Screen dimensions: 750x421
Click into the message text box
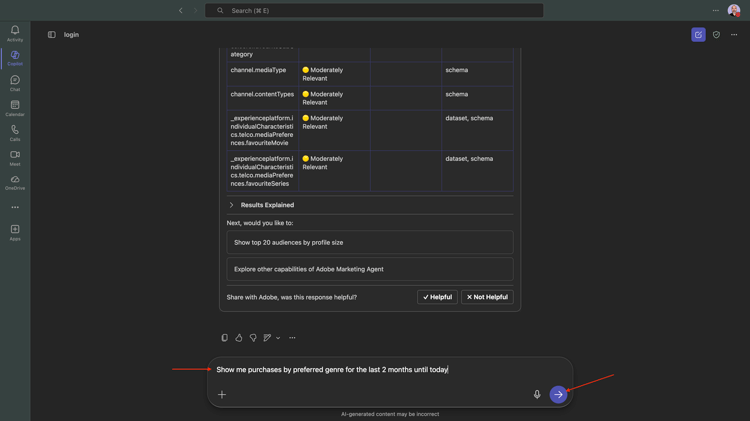coord(390,370)
